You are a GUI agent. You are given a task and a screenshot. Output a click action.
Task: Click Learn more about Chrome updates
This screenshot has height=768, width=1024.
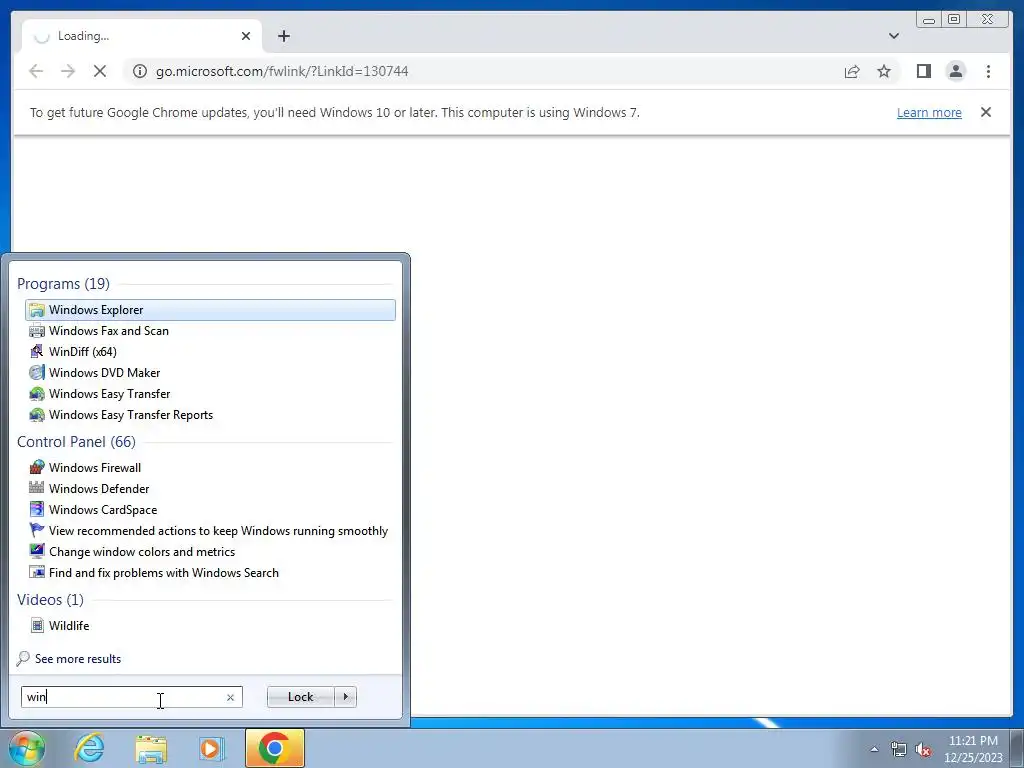pyautogui.click(x=929, y=112)
